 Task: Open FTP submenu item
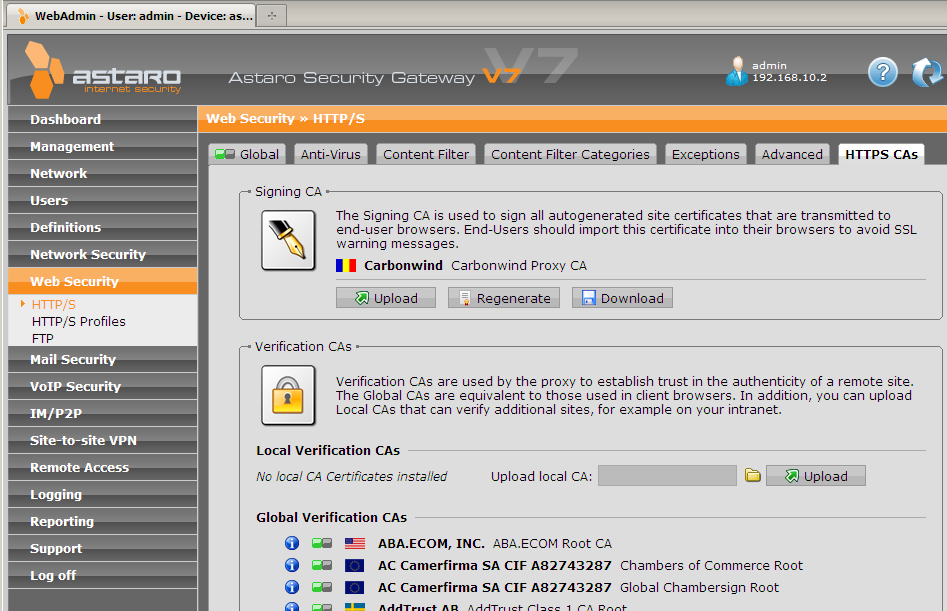42,338
